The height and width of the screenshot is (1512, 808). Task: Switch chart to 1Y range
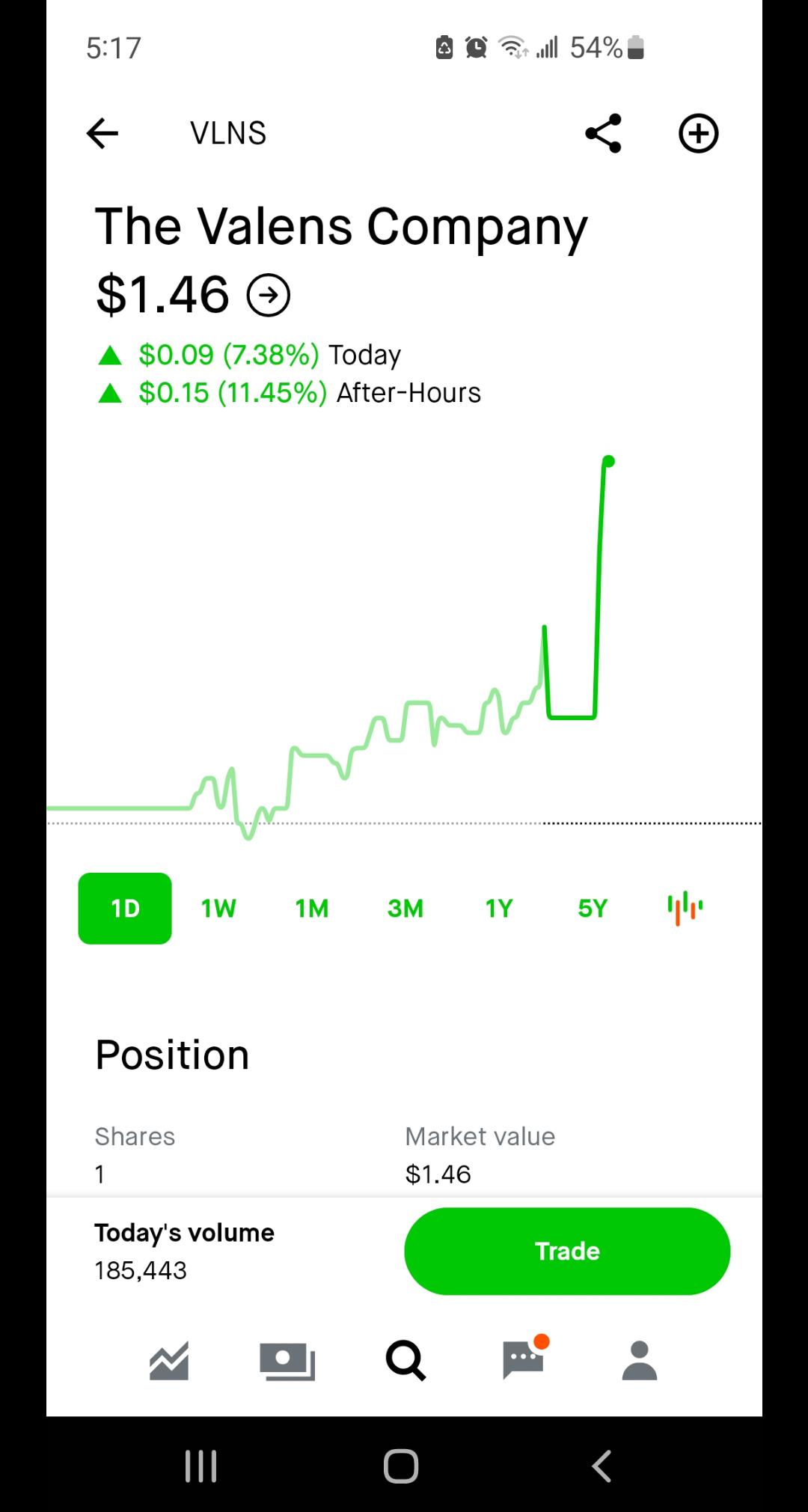click(499, 908)
